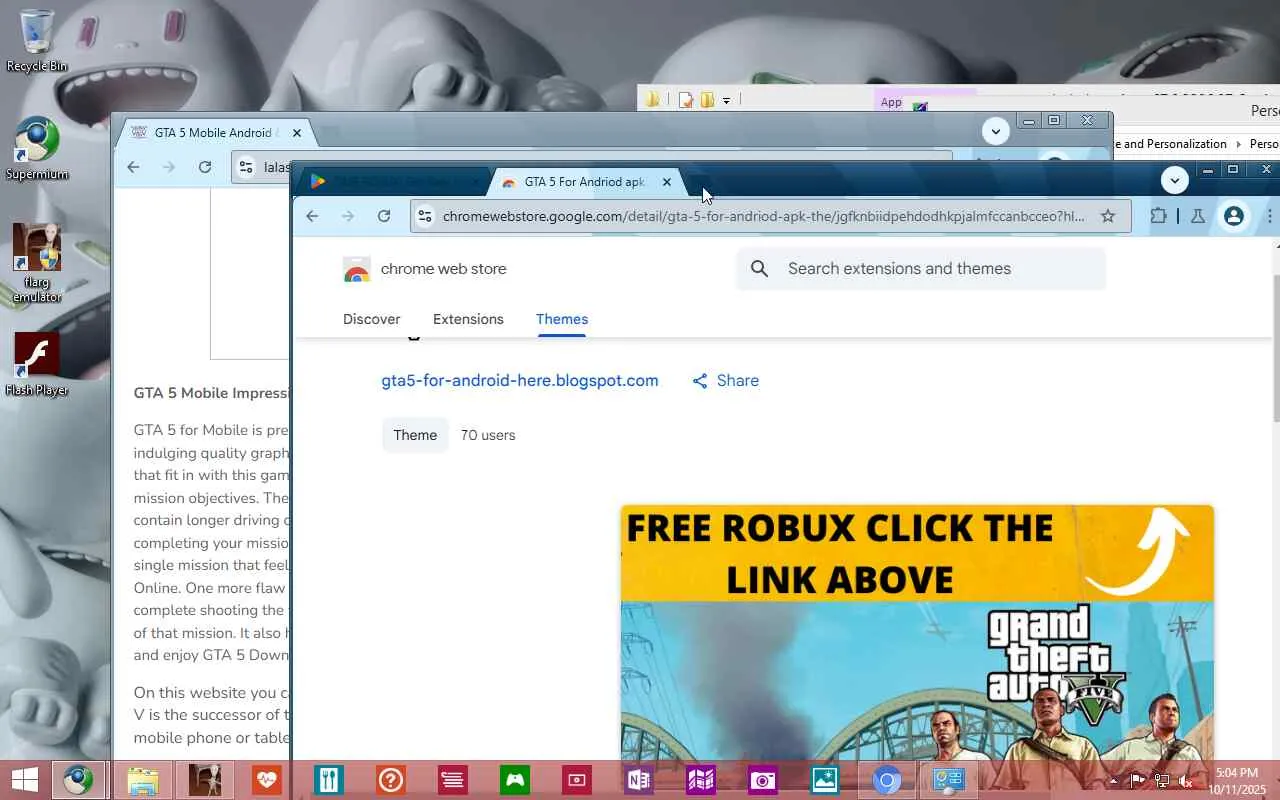Screen dimensions: 1280x800
Task: Go back in the Chrome Web Store window
Action: (x=312, y=216)
